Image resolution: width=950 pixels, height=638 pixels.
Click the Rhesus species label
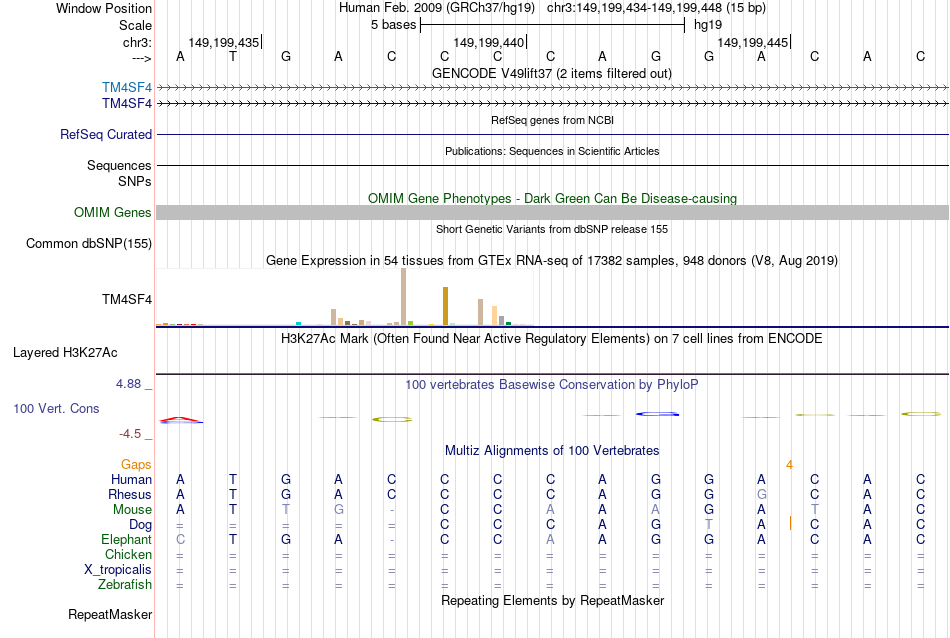click(130, 494)
